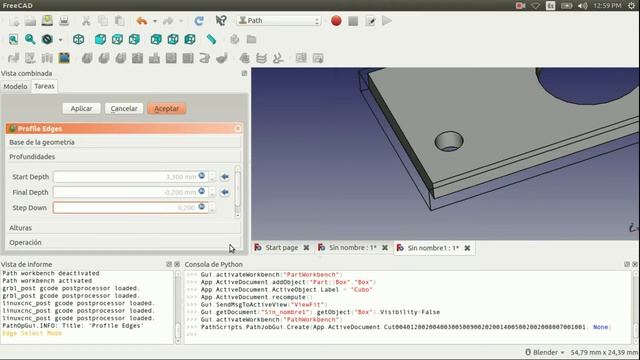Click the New document icon
The image size is (640, 360).
pyautogui.click(x=14, y=21)
